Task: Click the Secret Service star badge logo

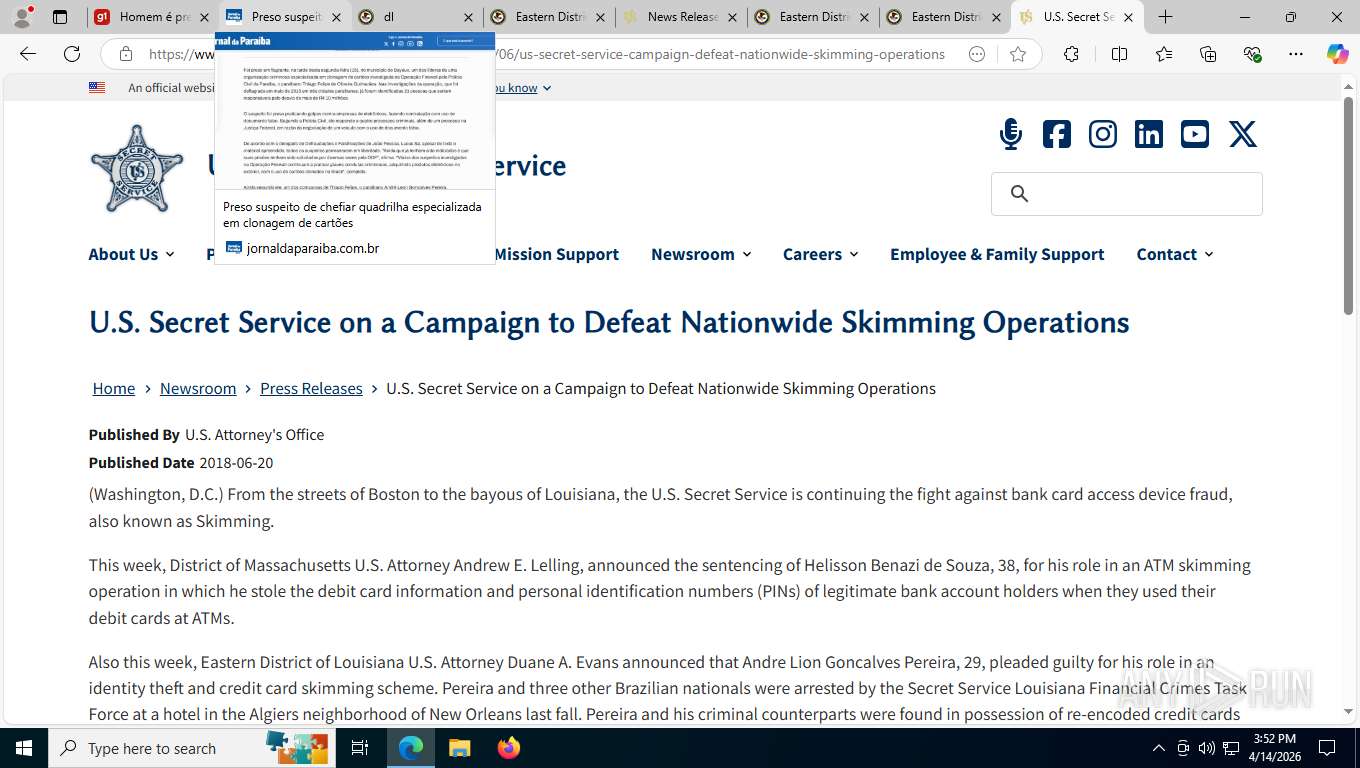Action: pyautogui.click(x=137, y=168)
